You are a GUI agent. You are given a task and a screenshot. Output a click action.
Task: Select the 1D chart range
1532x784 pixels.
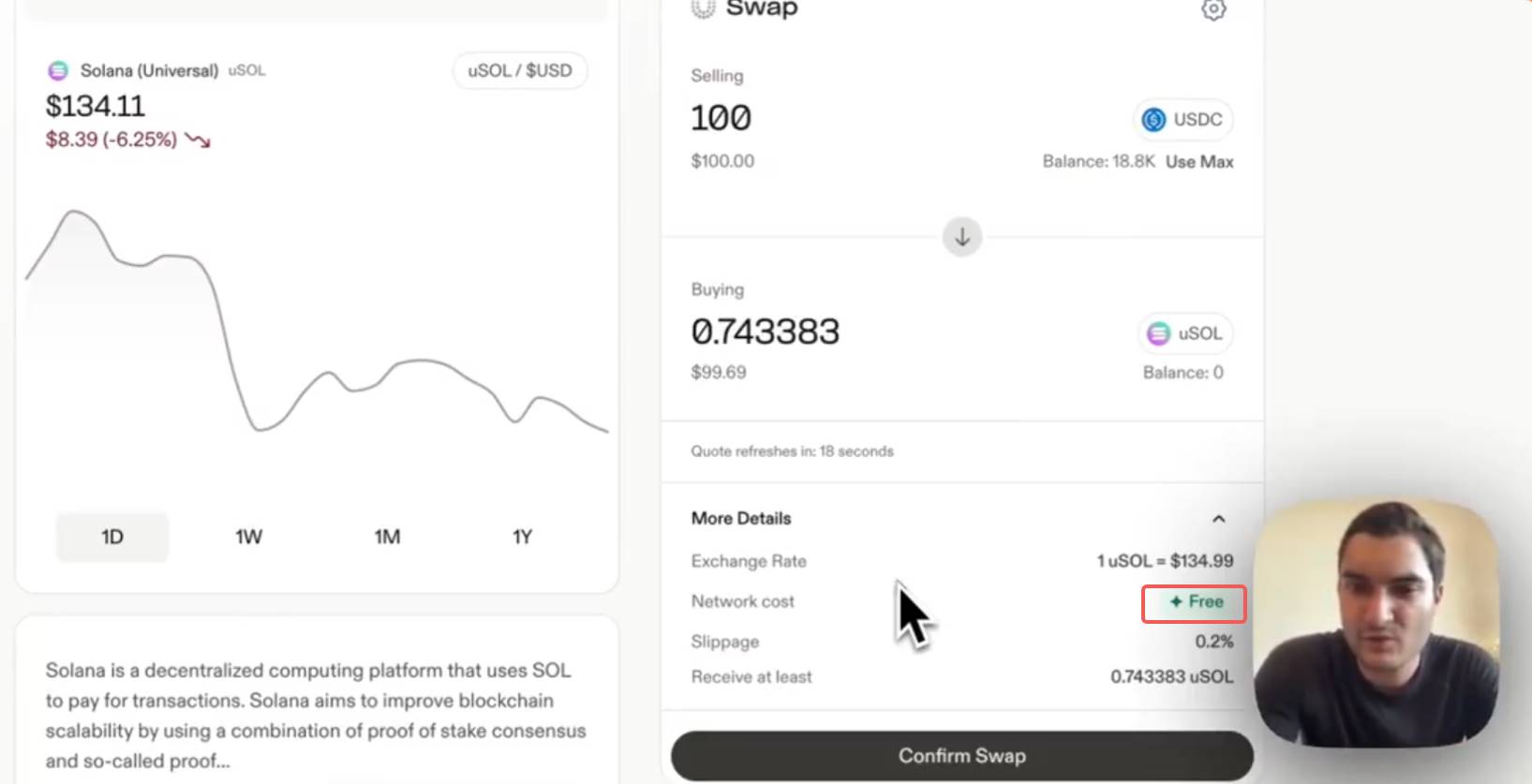[112, 537]
